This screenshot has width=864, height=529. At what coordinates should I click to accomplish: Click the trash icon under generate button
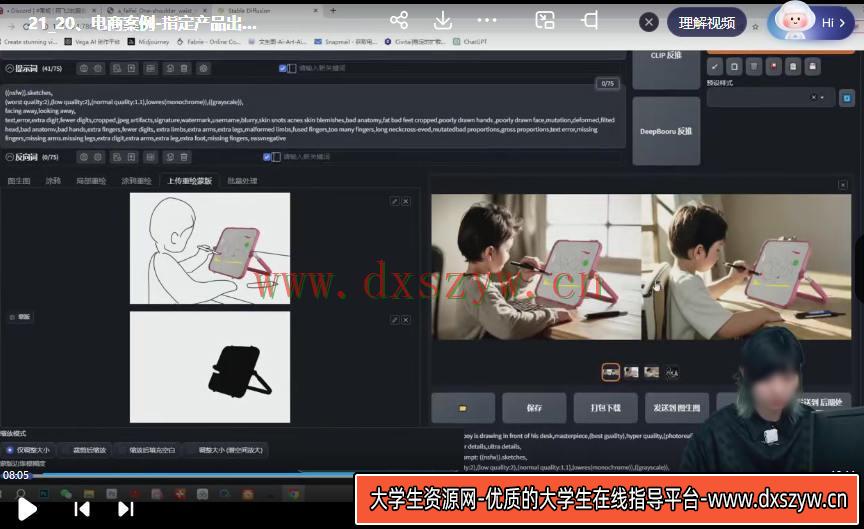[x=754, y=67]
